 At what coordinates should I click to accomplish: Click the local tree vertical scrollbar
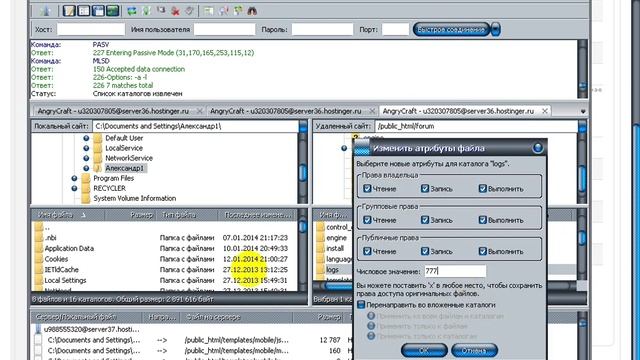click(303, 168)
